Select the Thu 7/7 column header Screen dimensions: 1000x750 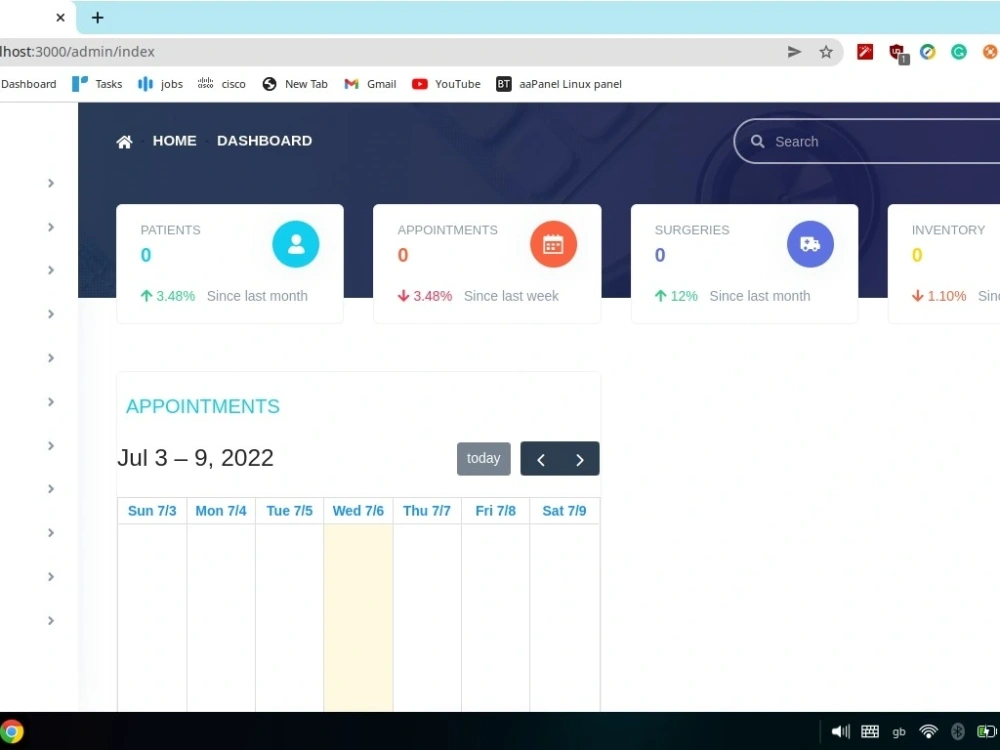click(427, 511)
